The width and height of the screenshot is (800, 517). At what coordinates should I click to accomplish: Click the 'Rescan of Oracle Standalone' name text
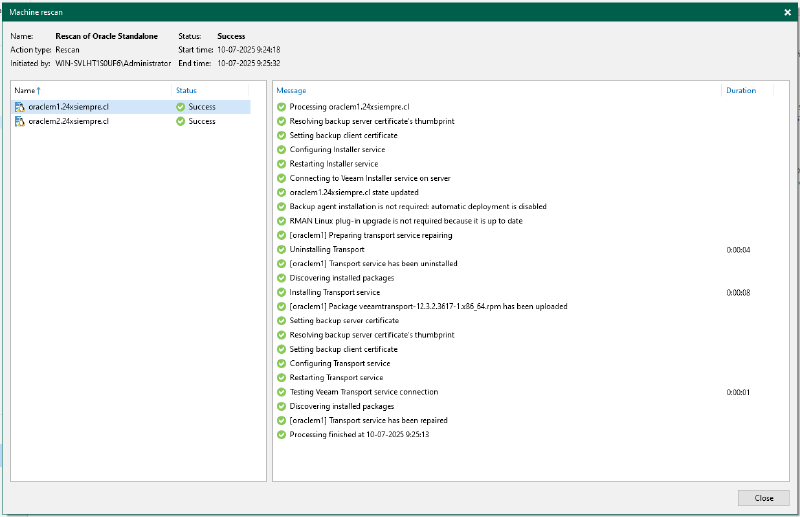click(107, 36)
